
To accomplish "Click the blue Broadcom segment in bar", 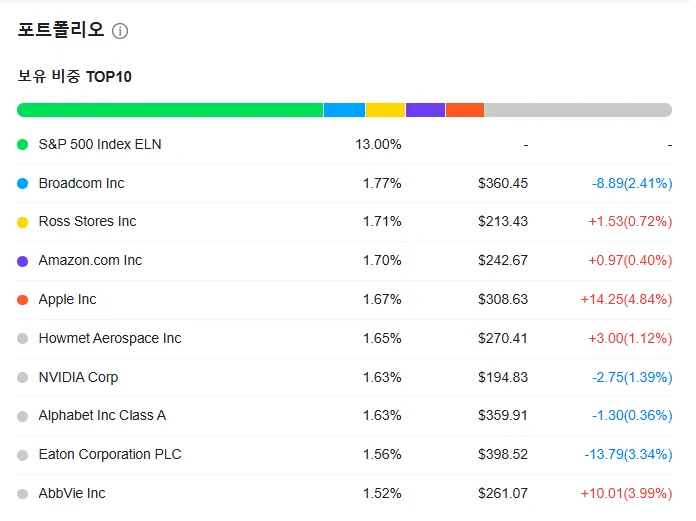I will point(344,110).
